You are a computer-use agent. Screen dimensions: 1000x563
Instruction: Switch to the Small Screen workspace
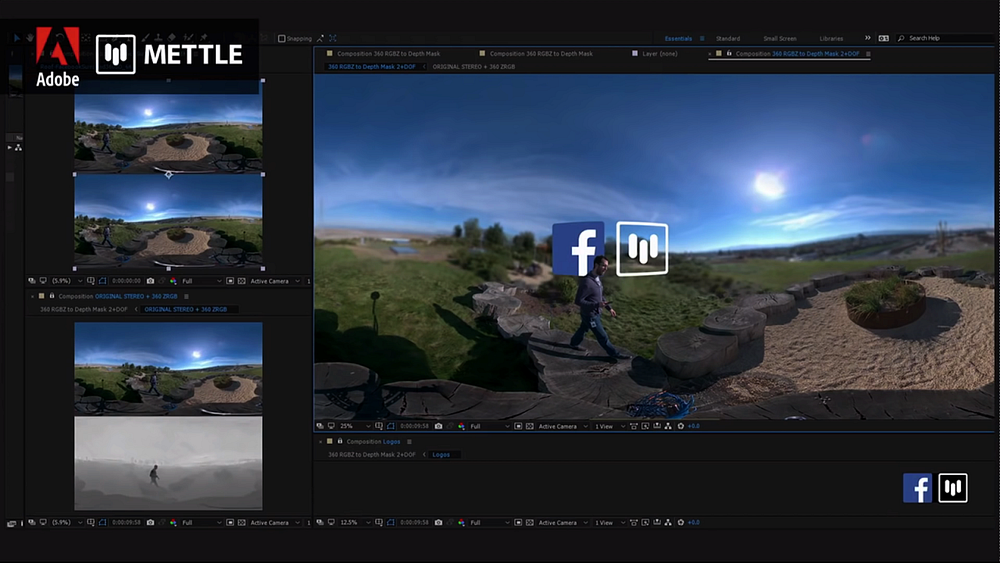[779, 38]
